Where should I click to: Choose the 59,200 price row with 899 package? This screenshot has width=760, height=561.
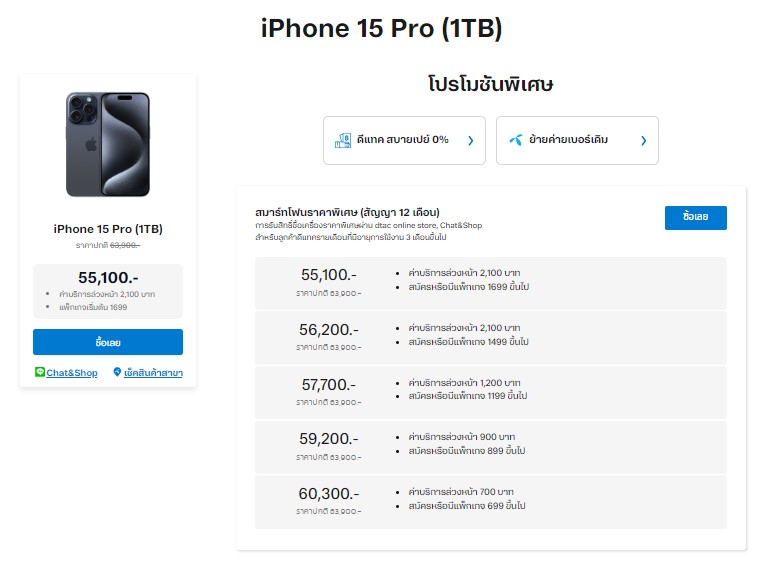[490, 447]
